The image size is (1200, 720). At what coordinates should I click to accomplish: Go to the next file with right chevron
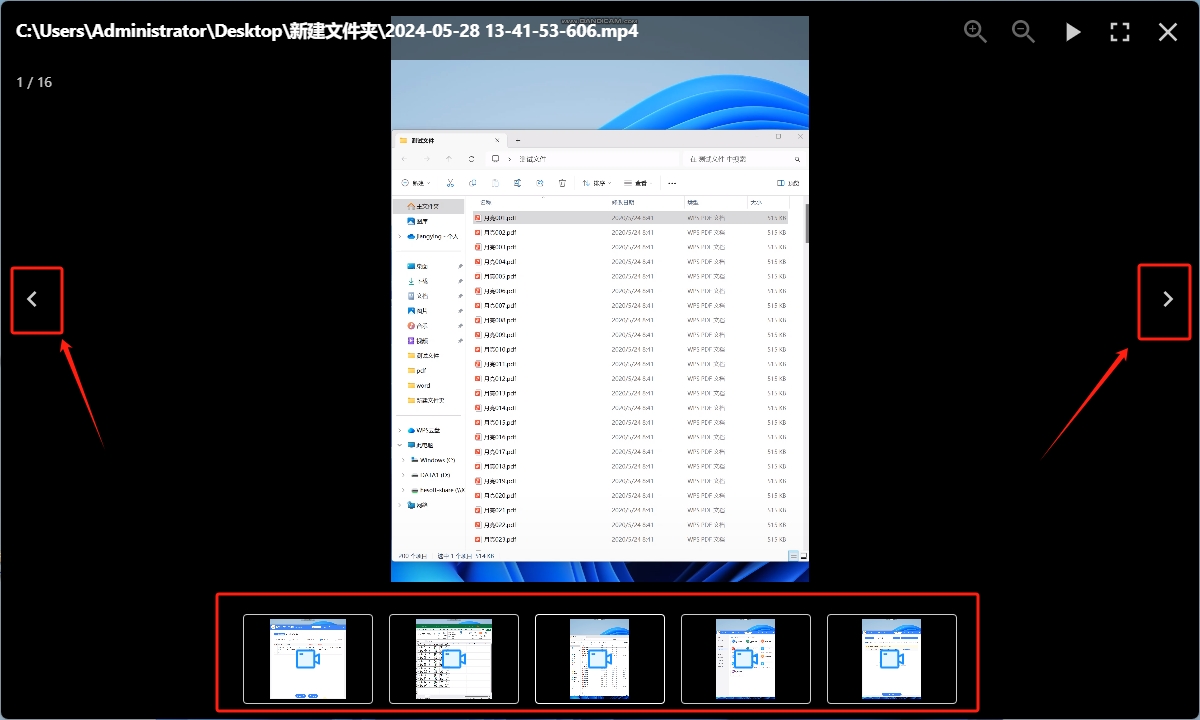tap(1167, 299)
